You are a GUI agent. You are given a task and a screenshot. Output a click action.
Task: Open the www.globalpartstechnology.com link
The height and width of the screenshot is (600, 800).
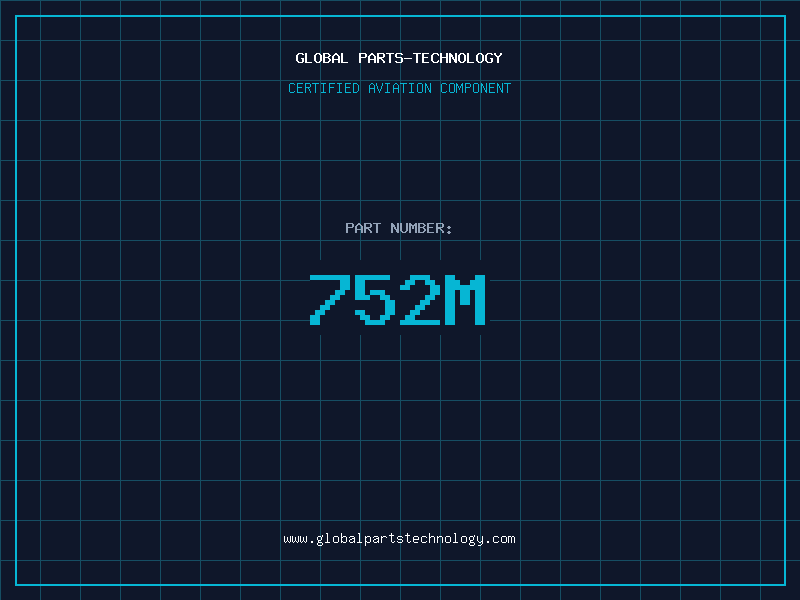point(399,539)
